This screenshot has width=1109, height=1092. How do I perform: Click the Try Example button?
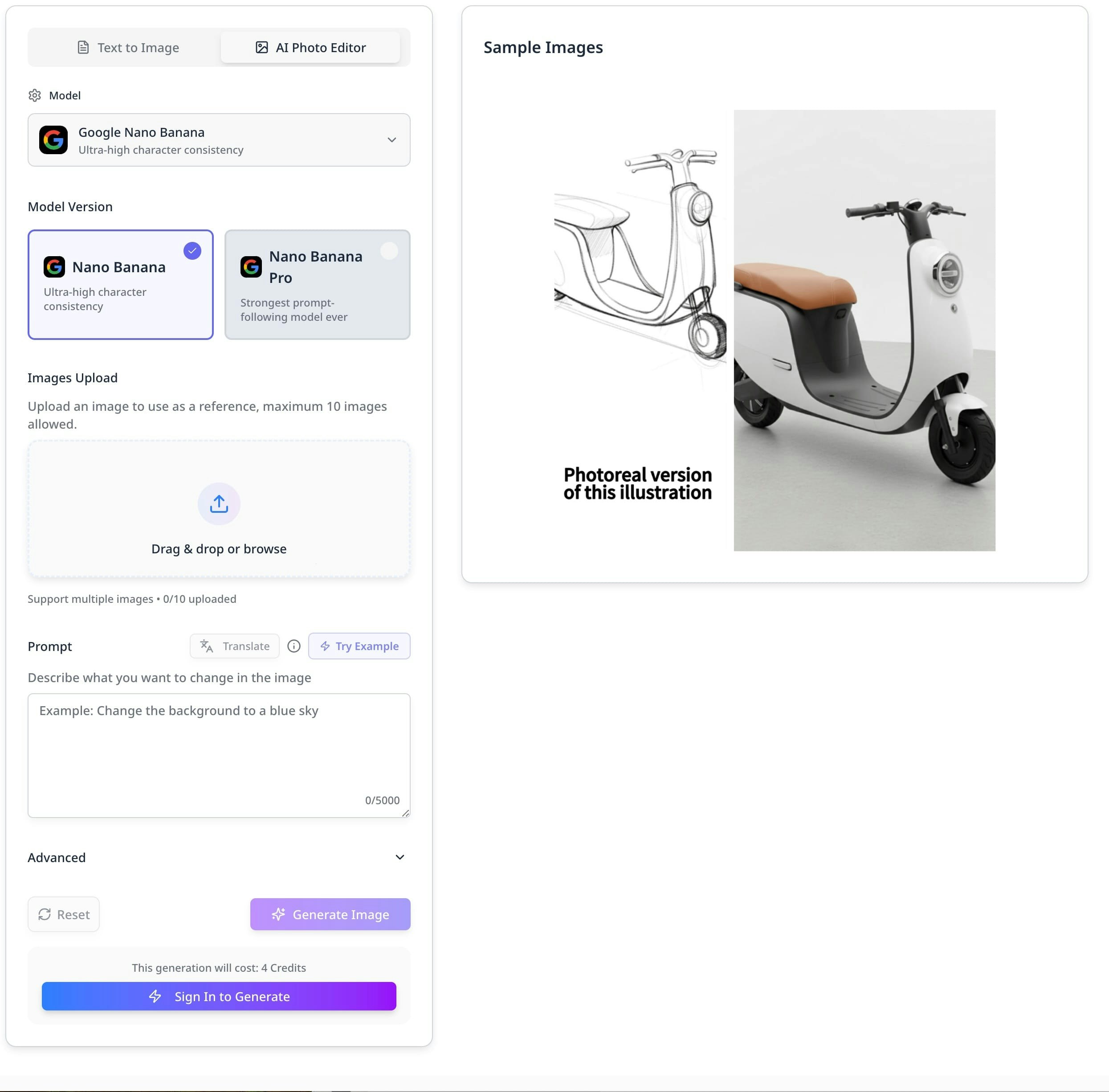[359, 646]
